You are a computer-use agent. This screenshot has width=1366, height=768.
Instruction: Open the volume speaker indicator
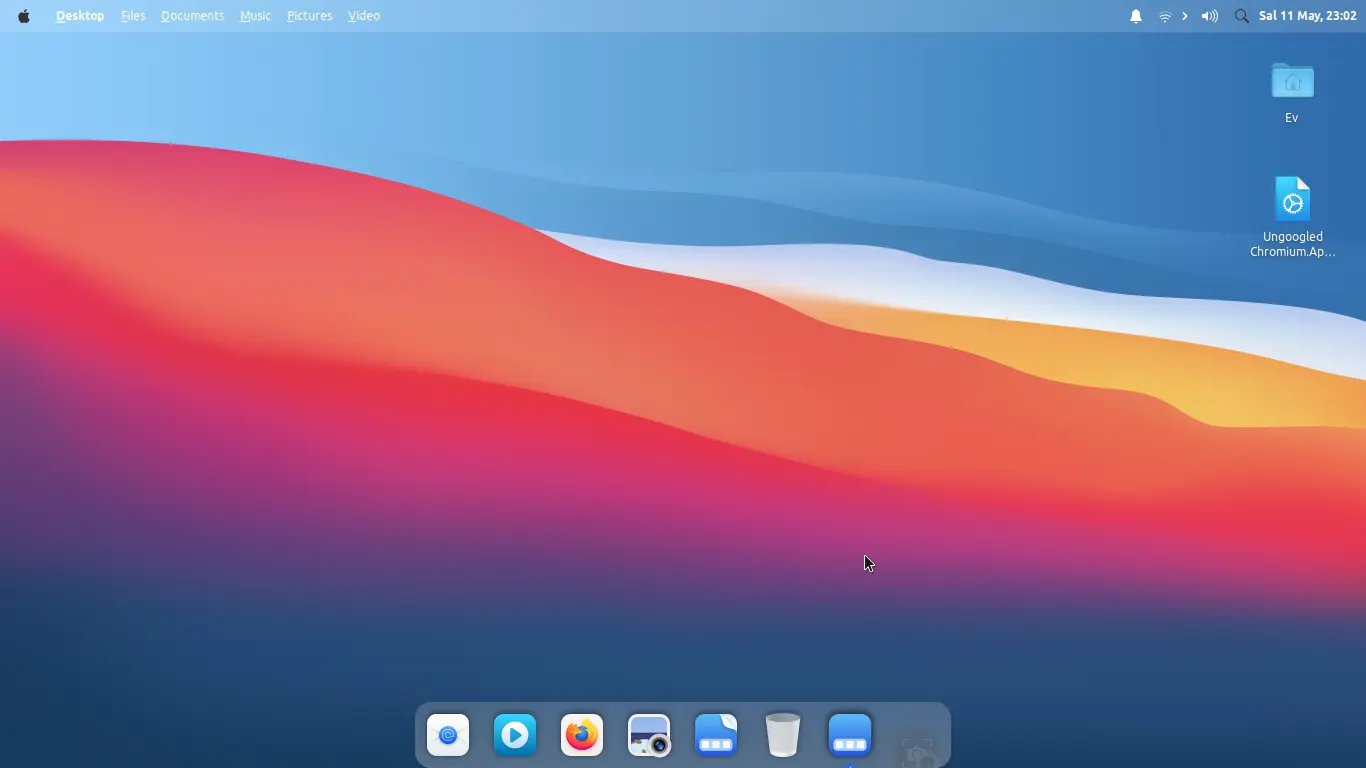coord(1210,16)
